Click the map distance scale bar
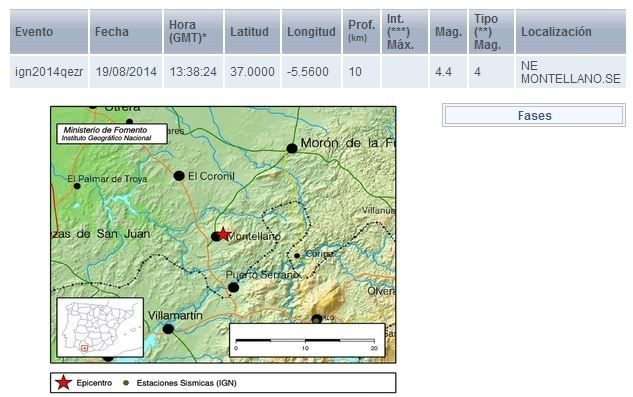The width and height of the screenshot is (633, 397). [x=306, y=340]
